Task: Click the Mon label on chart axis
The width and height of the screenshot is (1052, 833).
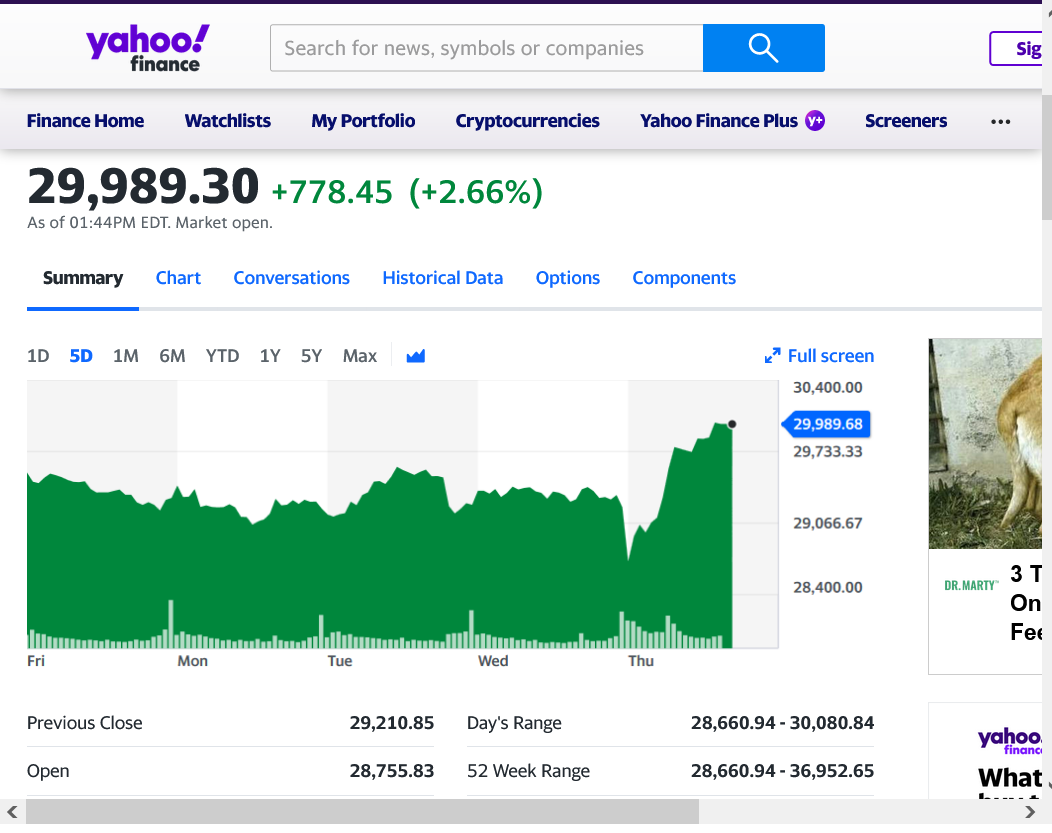Action: pos(193,661)
